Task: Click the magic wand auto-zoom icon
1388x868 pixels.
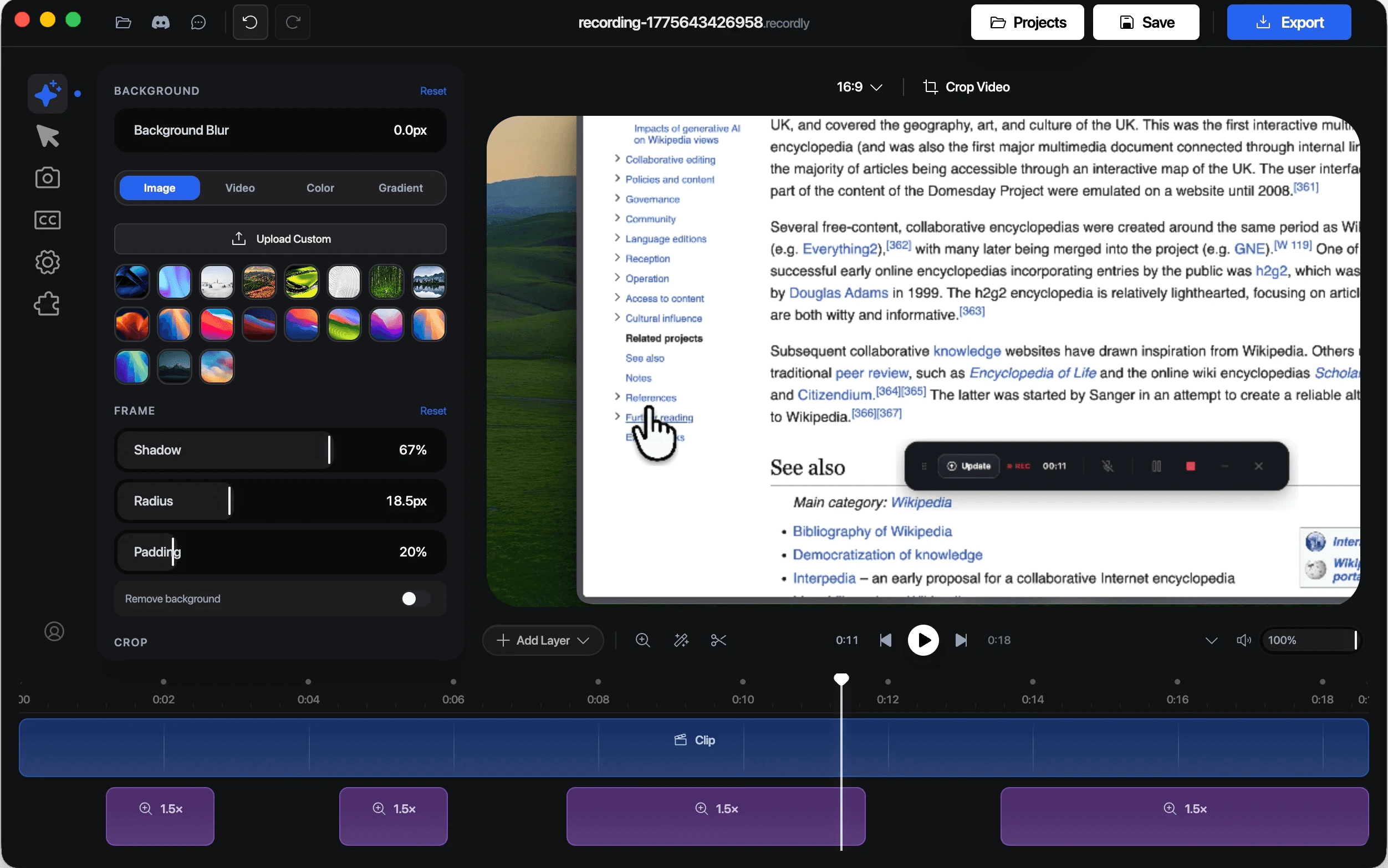Action: (x=681, y=640)
